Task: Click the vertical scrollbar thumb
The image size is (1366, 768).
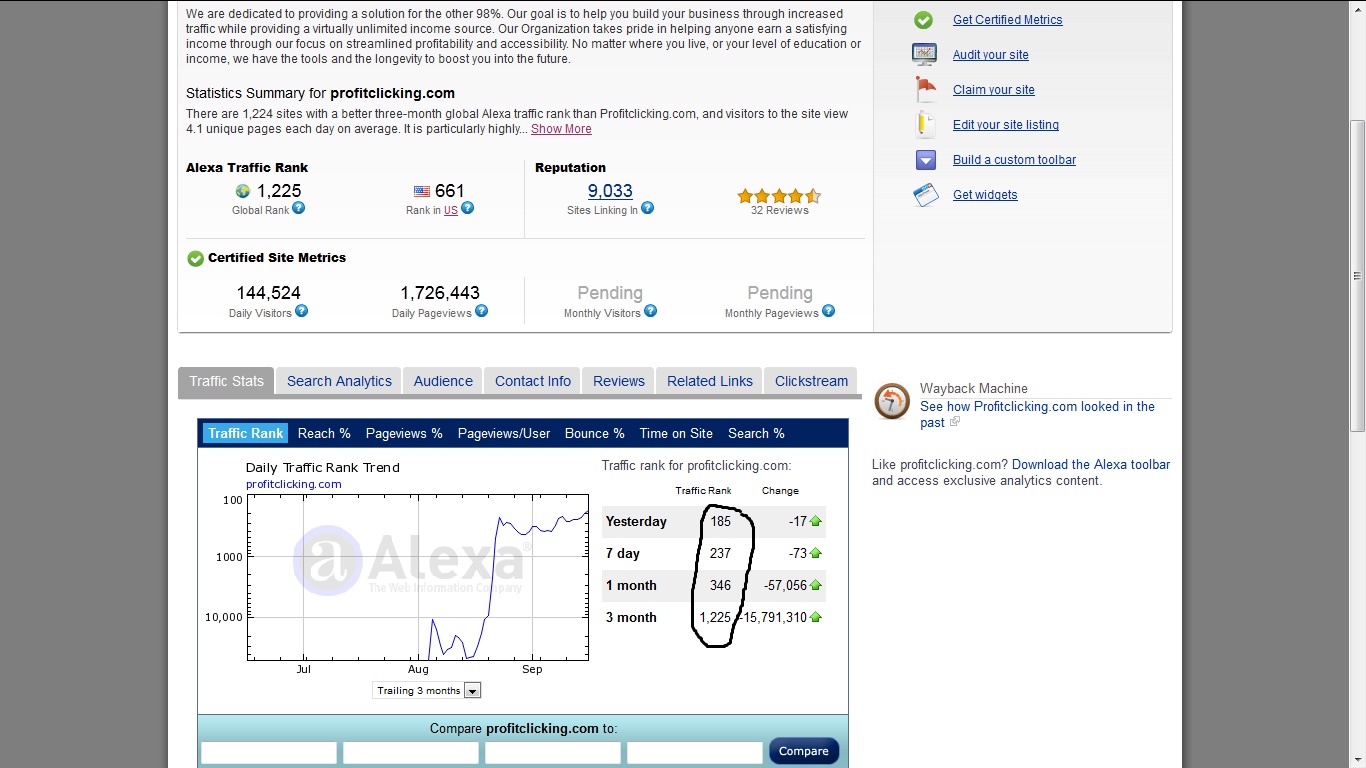Action: [x=1357, y=276]
